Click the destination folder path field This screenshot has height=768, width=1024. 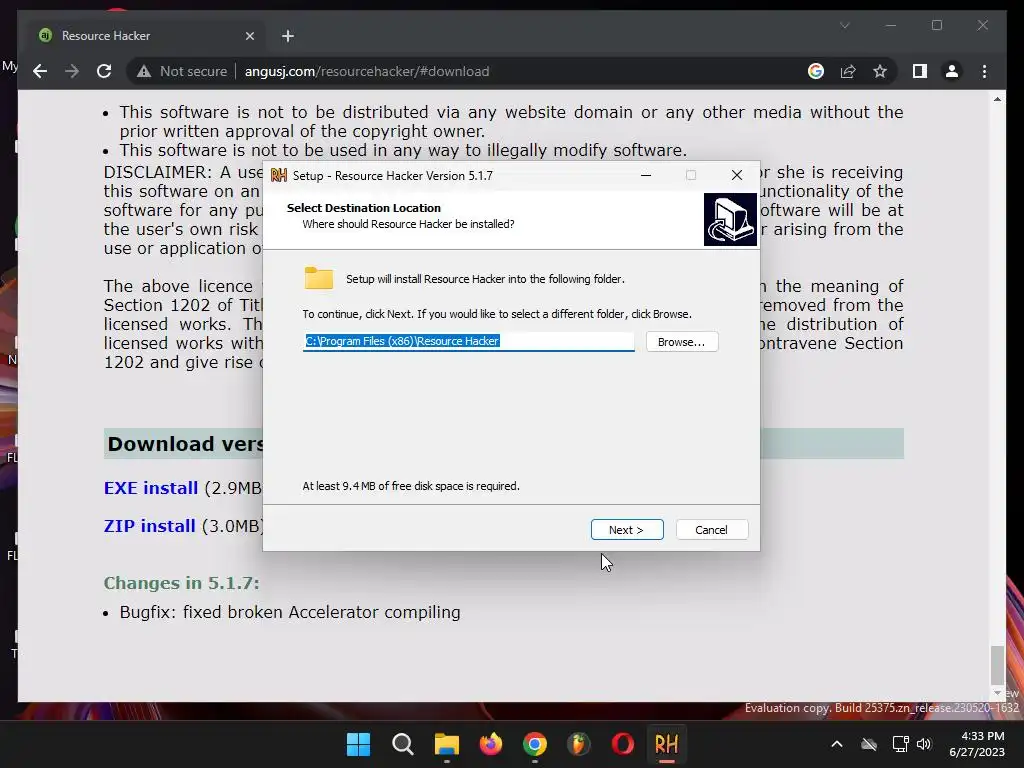tap(468, 341)
